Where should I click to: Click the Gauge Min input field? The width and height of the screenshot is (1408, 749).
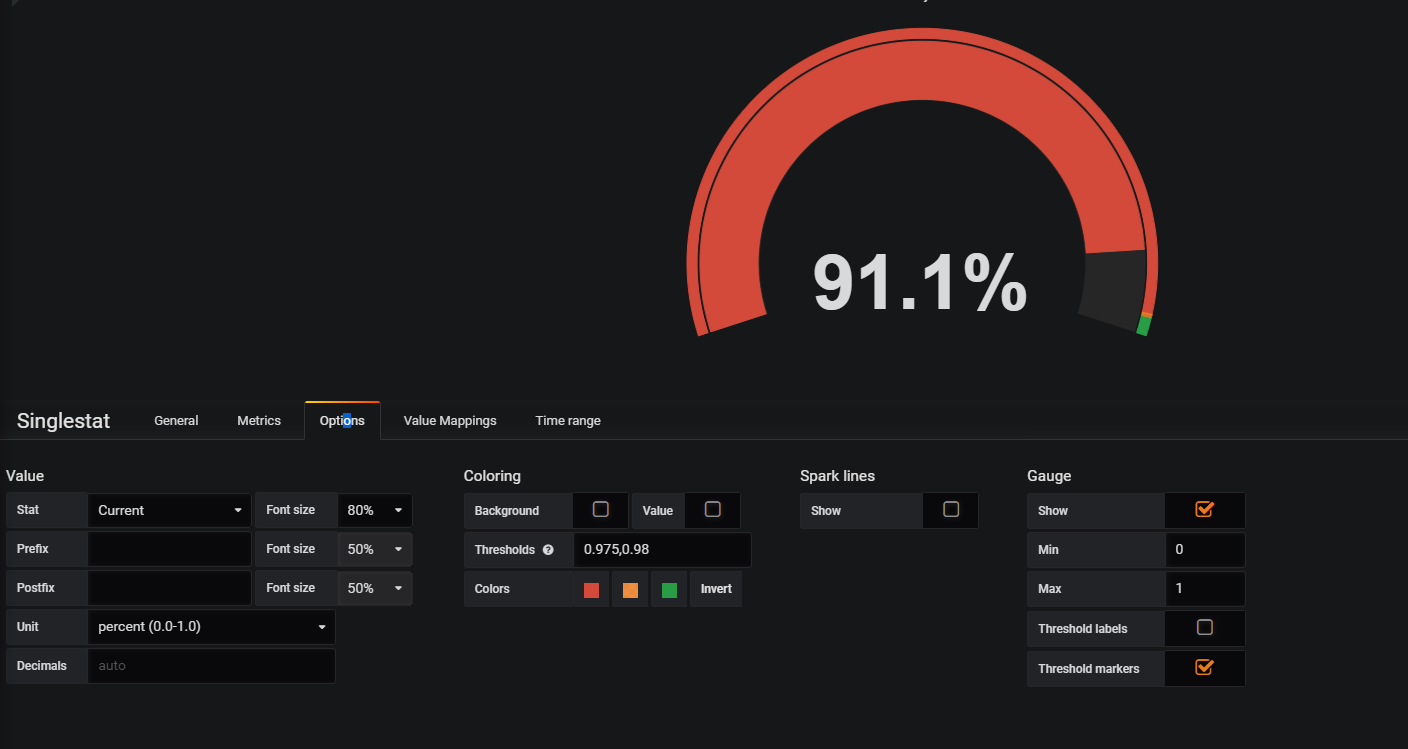click(x=1205, y=550)
